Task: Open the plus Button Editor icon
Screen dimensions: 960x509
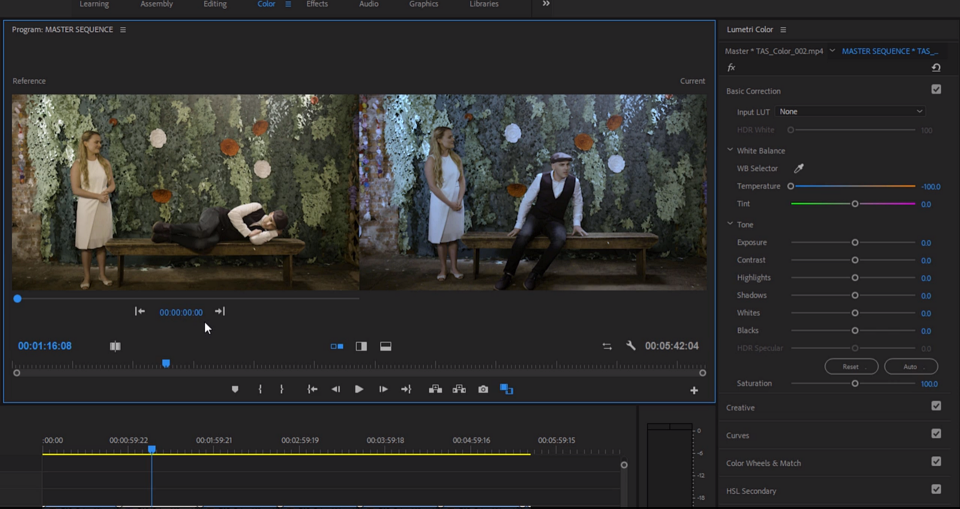Action: [694, 390]
